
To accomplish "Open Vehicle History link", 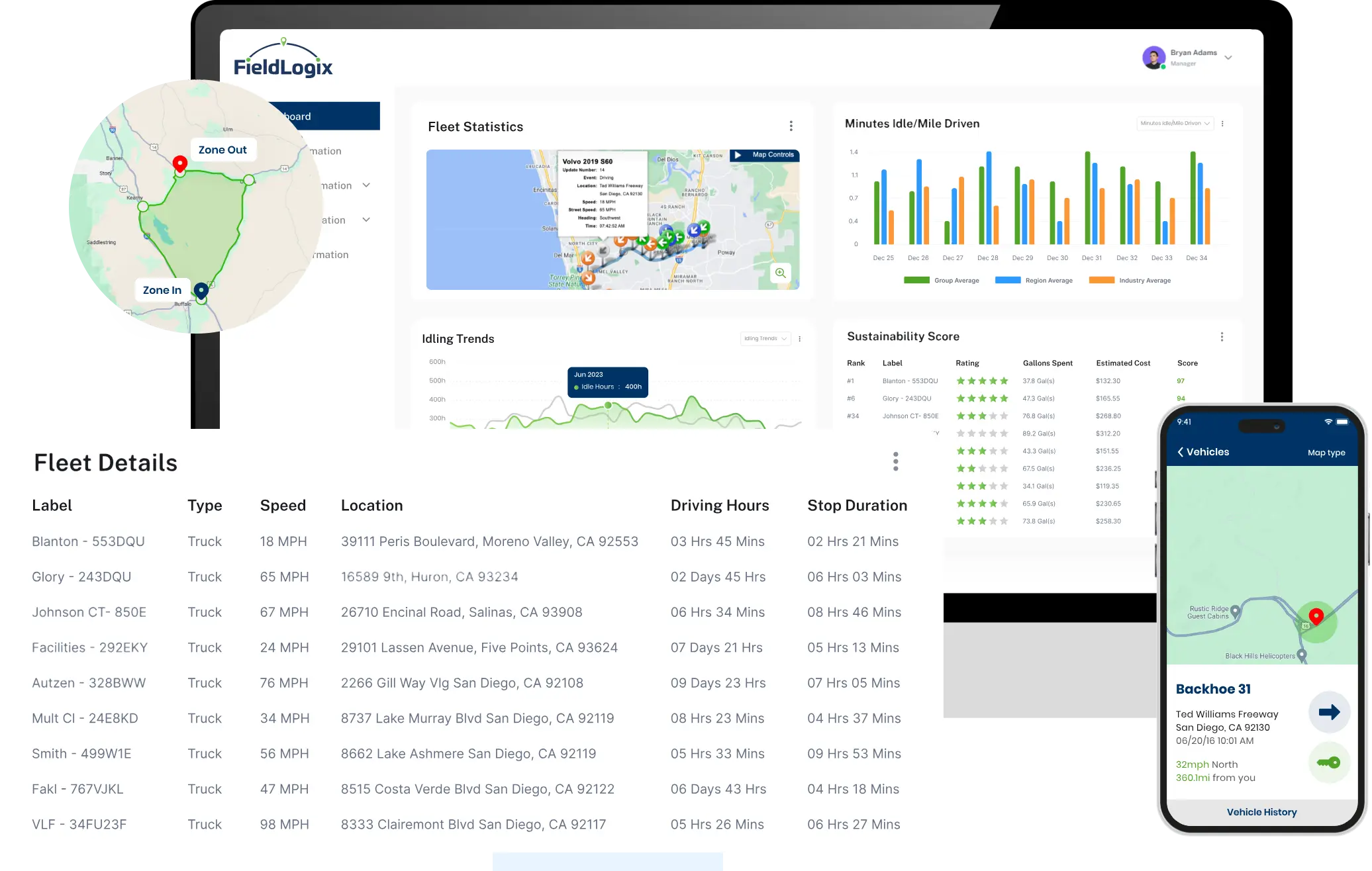I will tap(1261, 812).
